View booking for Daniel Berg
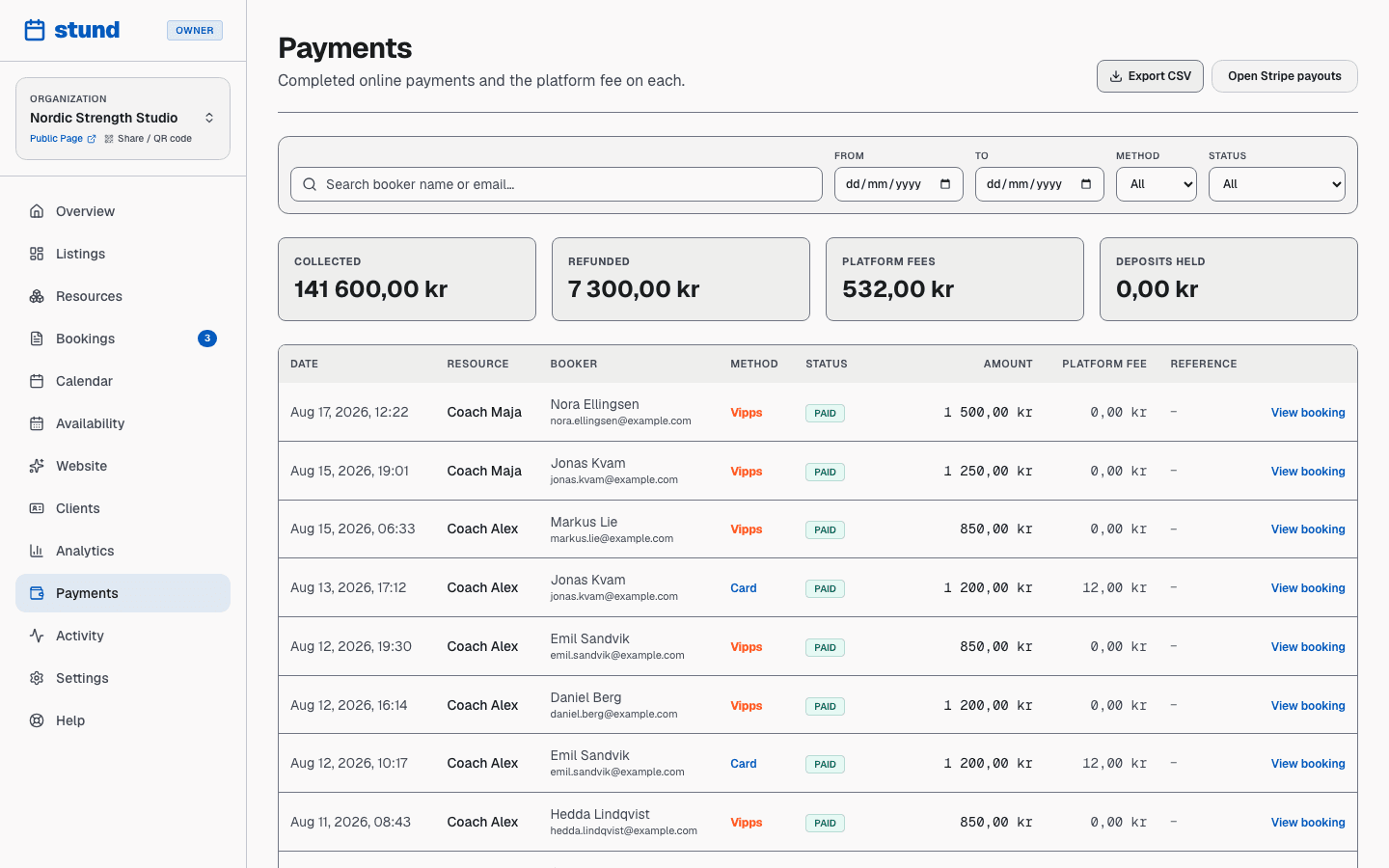Viewport: 1389px width, 868px height. [1308, 706]
